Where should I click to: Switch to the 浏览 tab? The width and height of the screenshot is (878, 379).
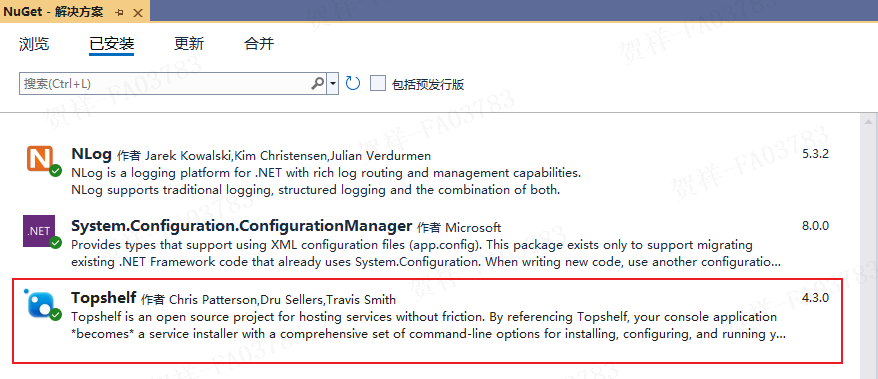[34, 44]
